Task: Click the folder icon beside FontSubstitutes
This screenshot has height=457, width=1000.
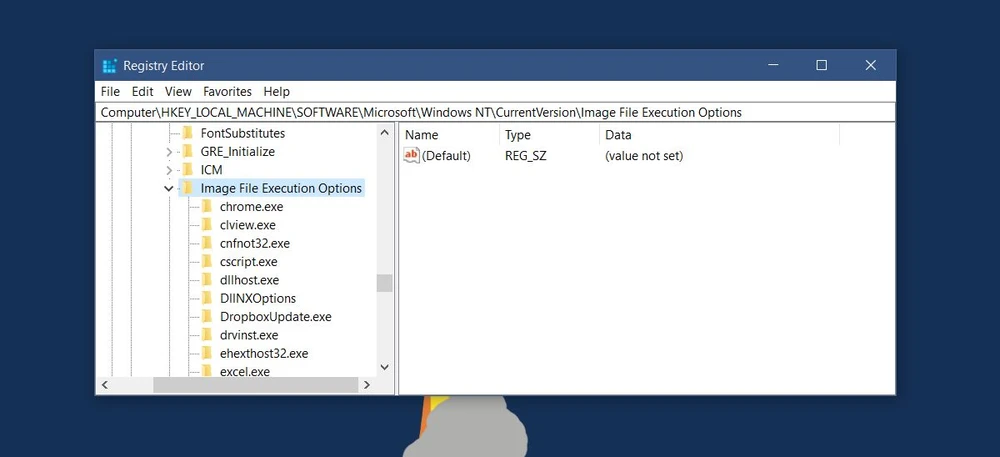Action: [x=187, y=134]
